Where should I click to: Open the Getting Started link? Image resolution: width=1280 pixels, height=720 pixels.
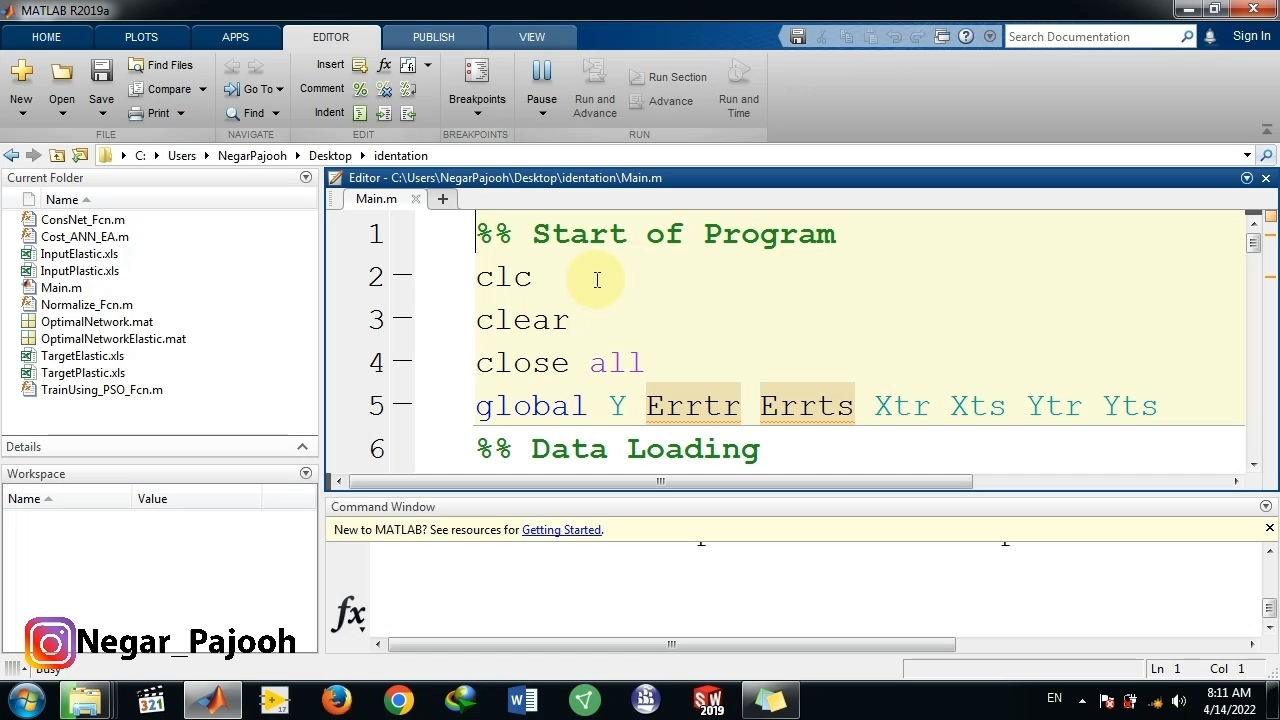click(x=561, y=530)
